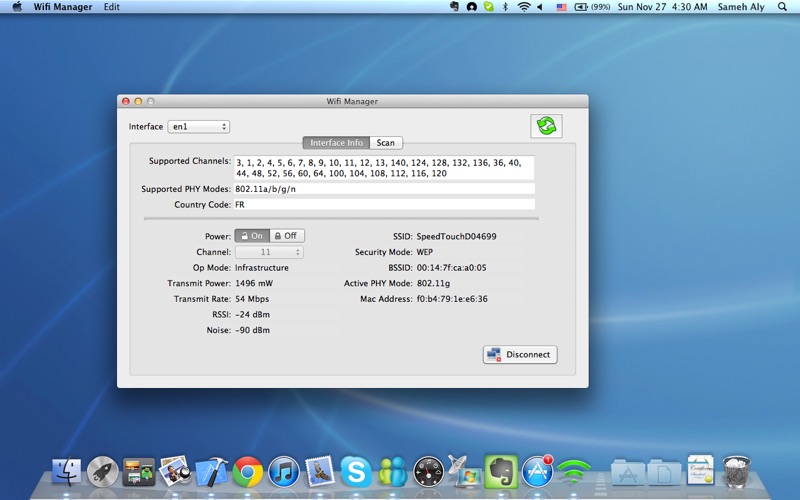
Task: Select the Interface Info tab
Action: pyautogui.click(x=336, y=143)
